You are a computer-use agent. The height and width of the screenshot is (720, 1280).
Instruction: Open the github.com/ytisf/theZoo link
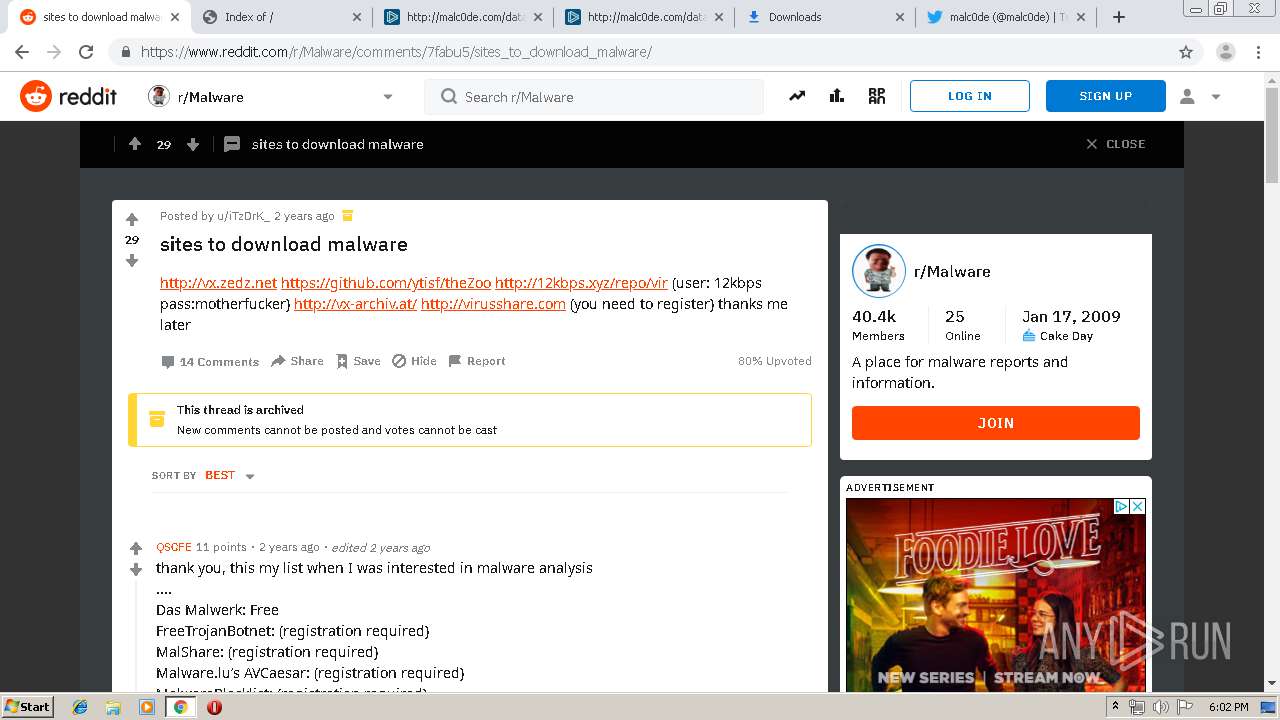tap(386, 283)
